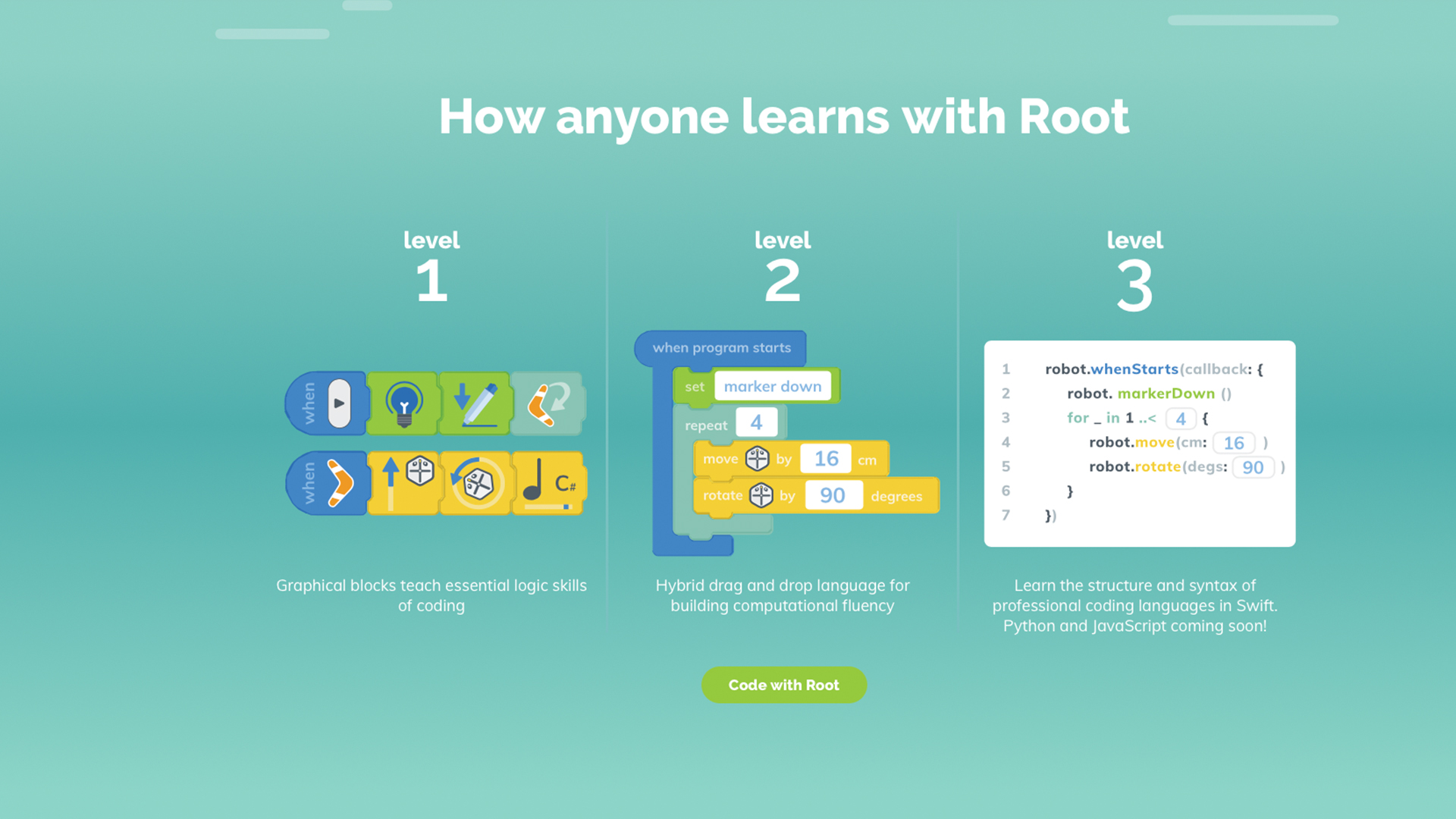The width and height of the screenshot is (1456, 819).
Task: Click the robot.move code text
Action: [x=1131, y=442]
